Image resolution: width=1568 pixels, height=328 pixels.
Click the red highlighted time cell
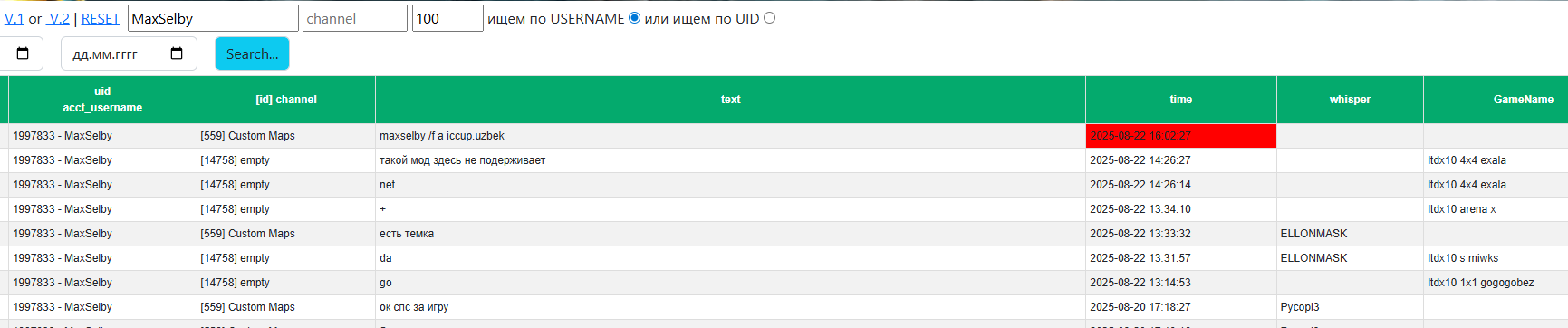[1180, 136]
